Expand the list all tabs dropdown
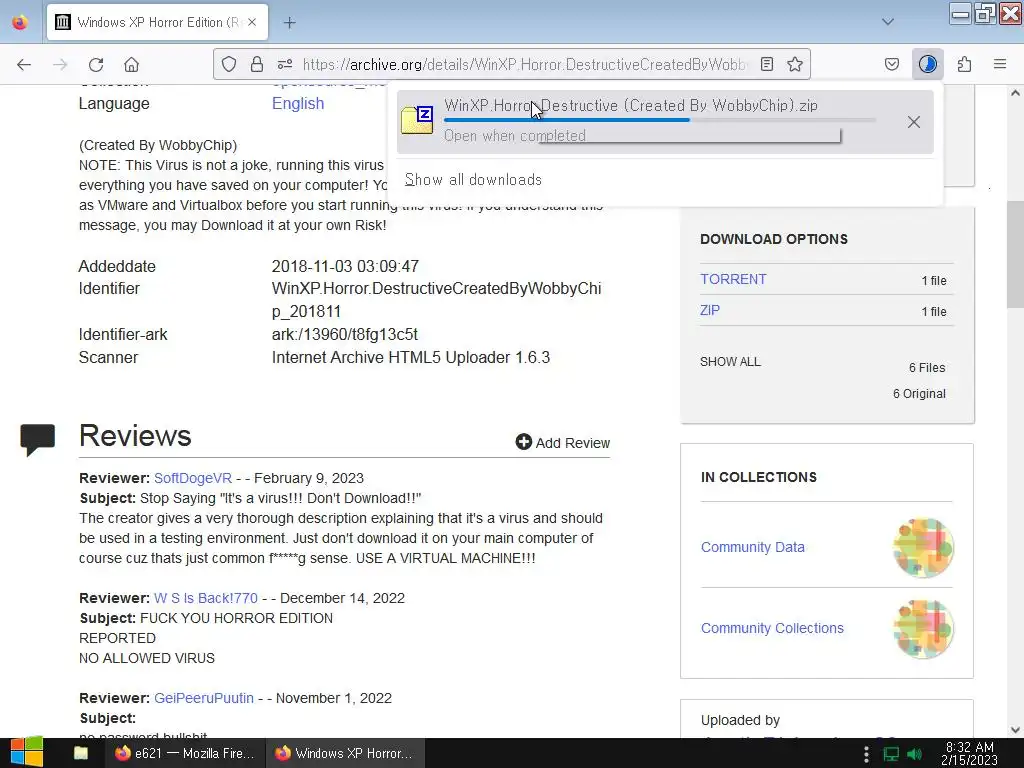Screen dimensions: 1024x768 click(x=888, y=22)
